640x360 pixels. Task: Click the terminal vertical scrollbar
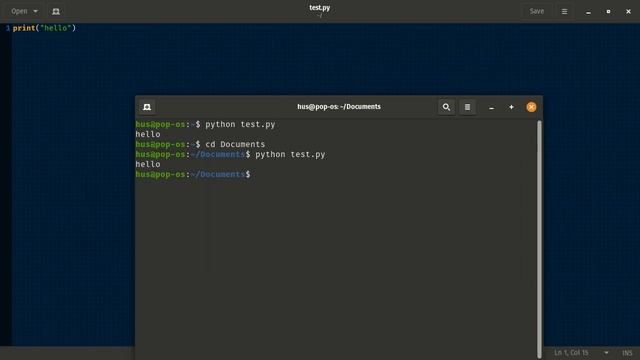click(x=539, y=239)
